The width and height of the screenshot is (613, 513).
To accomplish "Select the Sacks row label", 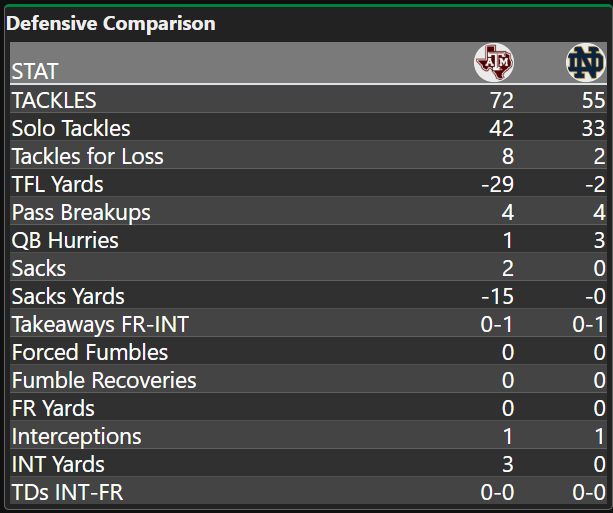I will pyautogui.click(x=39, y=268).
